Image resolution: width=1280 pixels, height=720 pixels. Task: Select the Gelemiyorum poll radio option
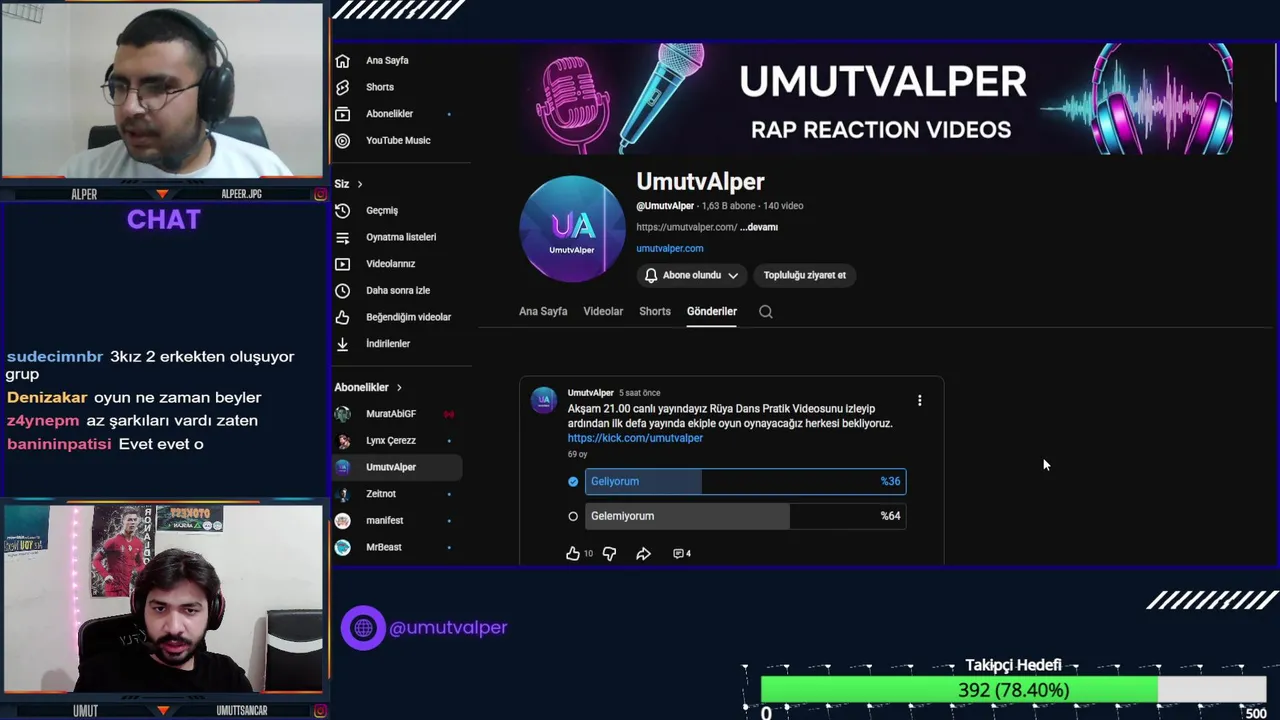(x=573, y=517)
